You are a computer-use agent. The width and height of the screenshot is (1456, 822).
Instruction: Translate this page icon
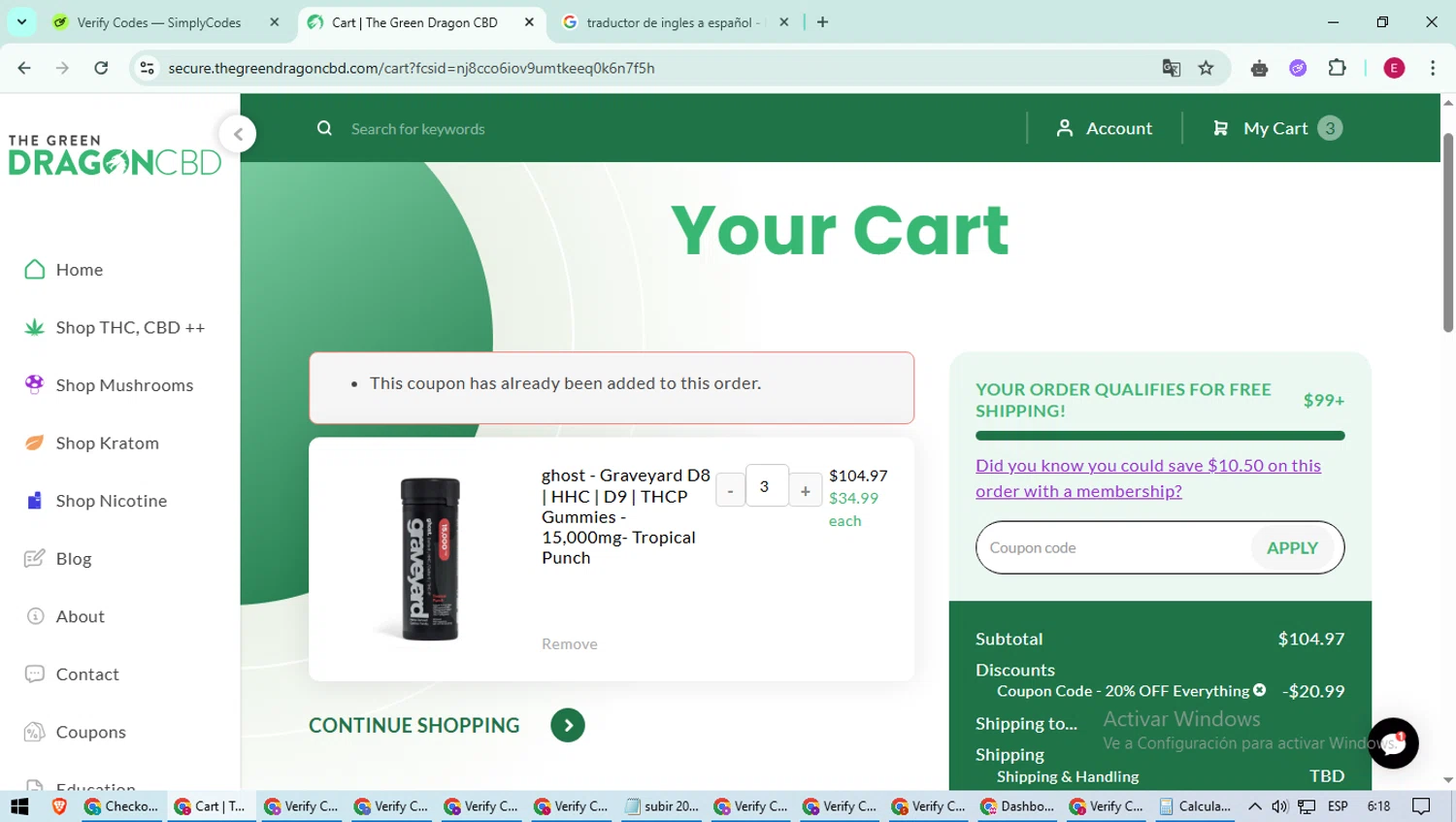point(1172,68)
